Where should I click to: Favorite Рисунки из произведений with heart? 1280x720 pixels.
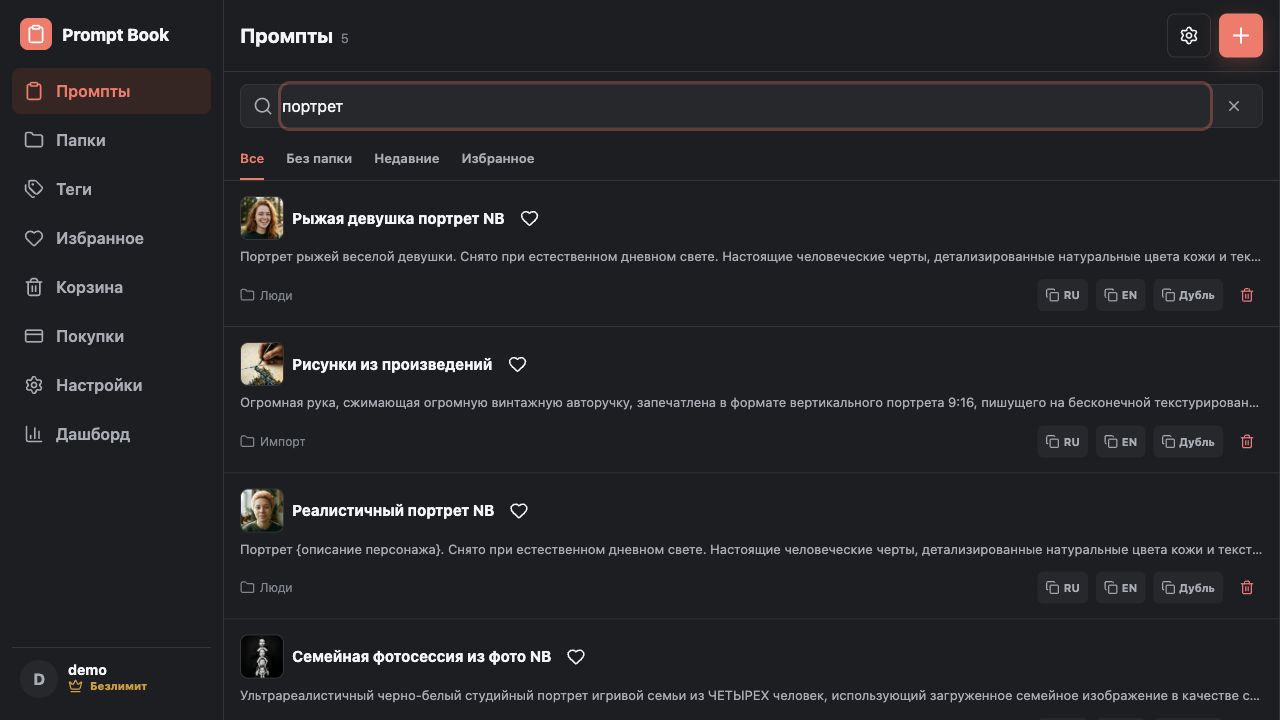[x=518, y=364]
